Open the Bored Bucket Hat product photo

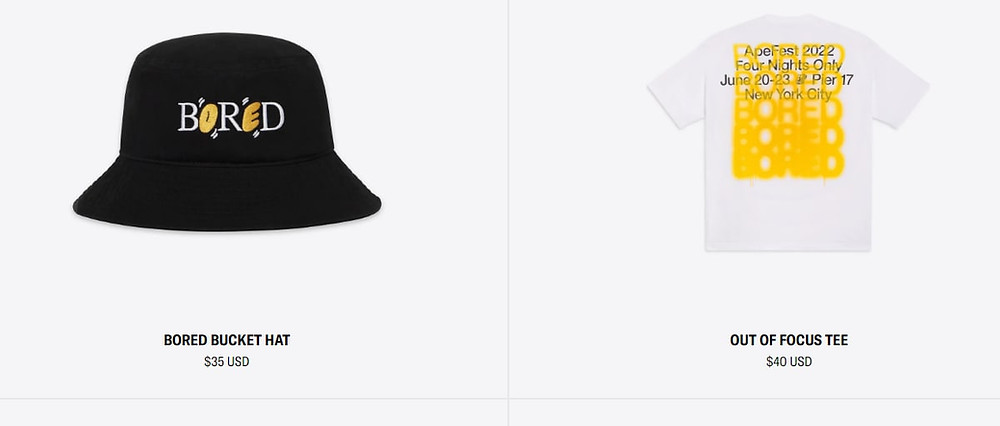(227, 132)
